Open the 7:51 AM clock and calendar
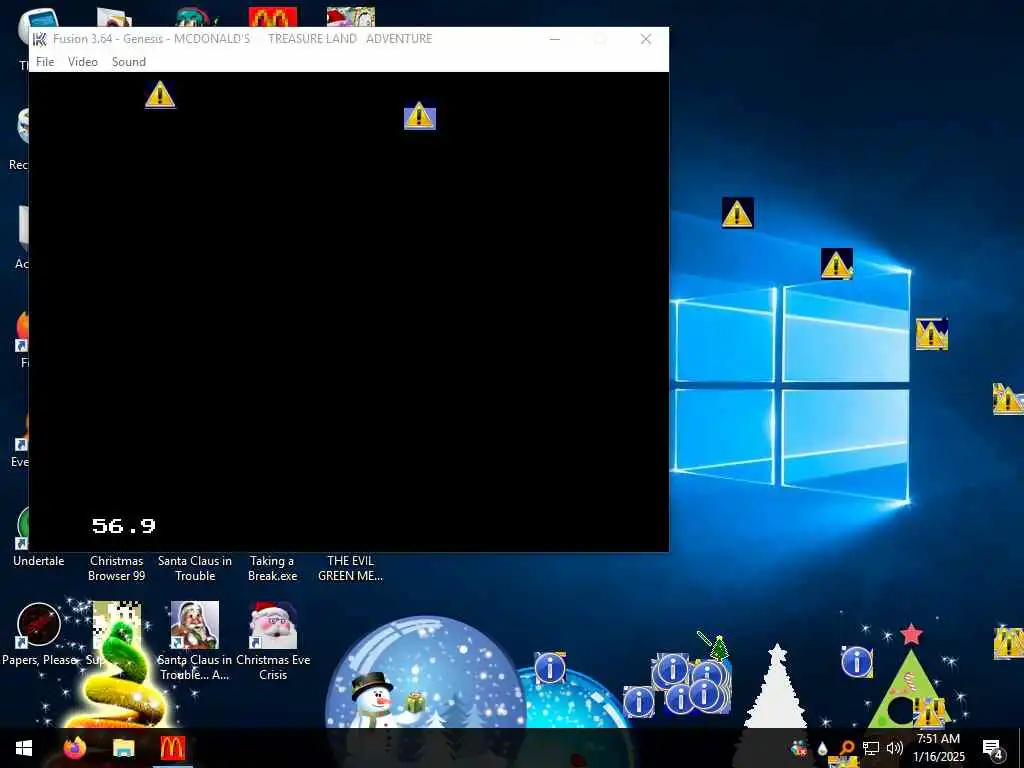Image resolution: width=1024 pixels, height=768 pixels. [938, 748]
